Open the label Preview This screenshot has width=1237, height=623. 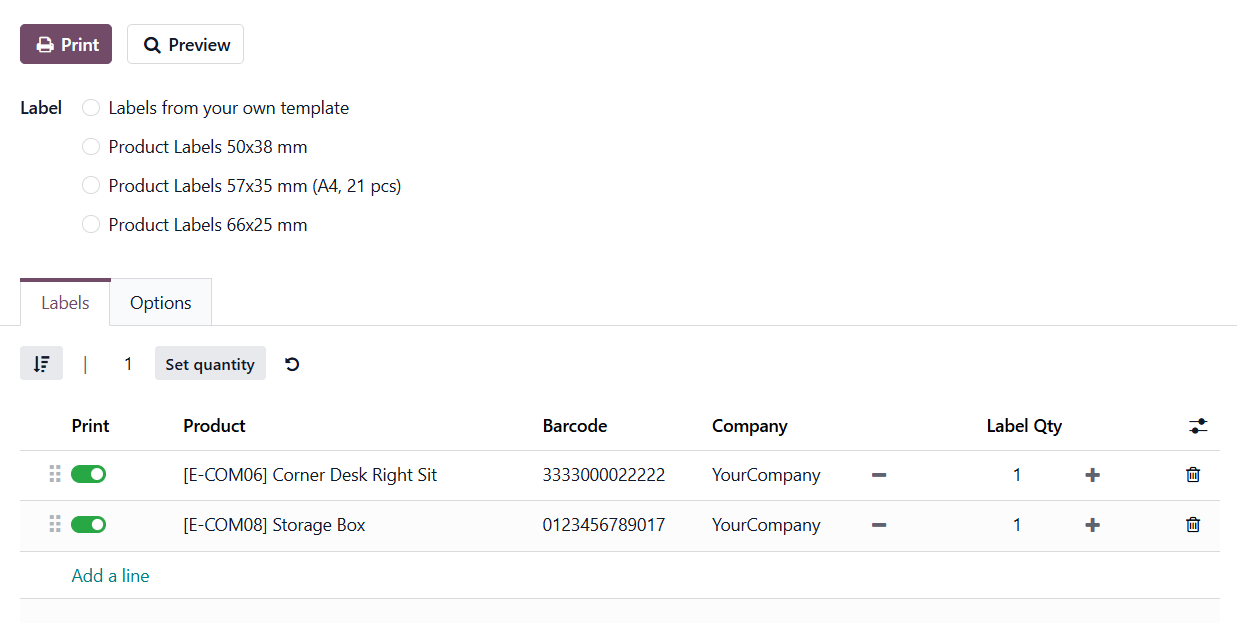[x=185, y=45]
